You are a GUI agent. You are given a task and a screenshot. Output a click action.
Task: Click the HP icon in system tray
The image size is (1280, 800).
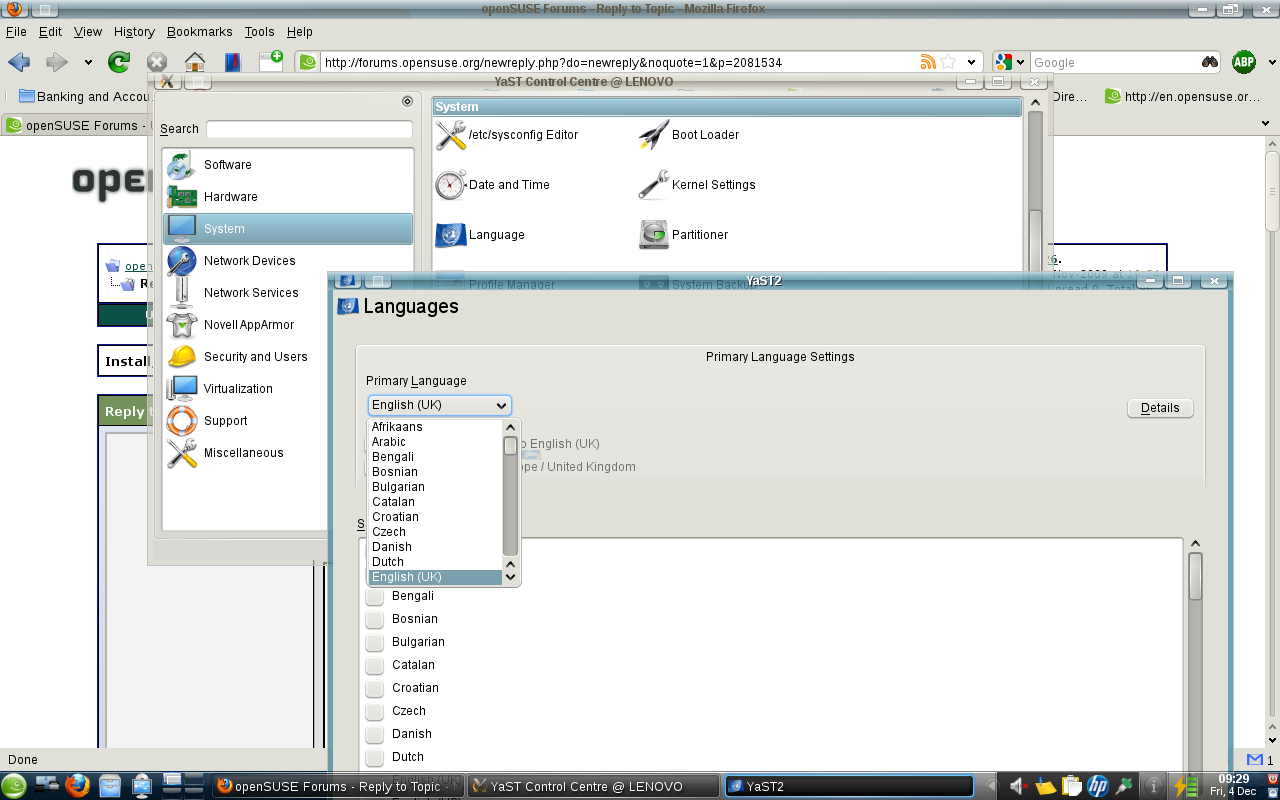tap(1098, 786)
